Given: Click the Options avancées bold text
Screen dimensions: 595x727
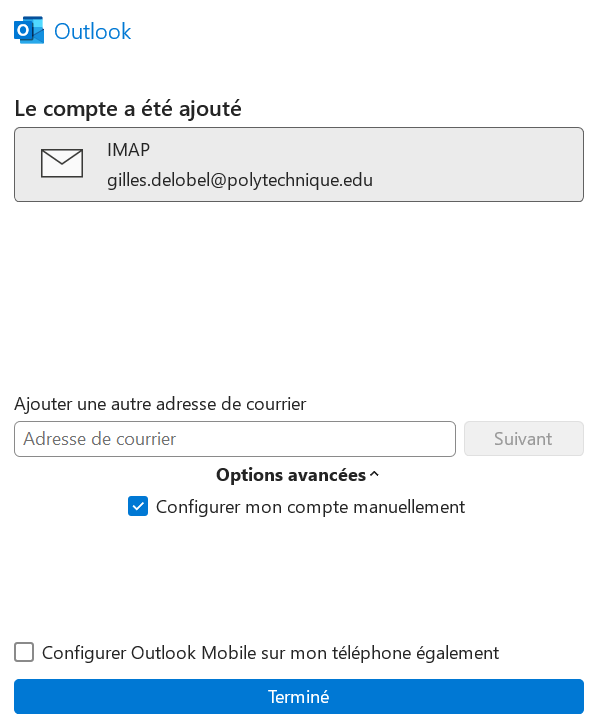Looking at the screenshot, I should point(291,475).
